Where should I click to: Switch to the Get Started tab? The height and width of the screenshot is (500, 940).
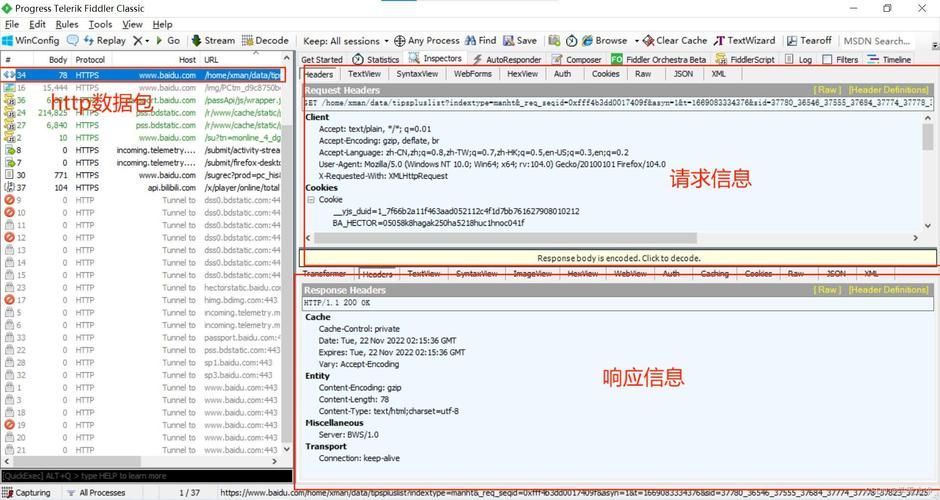(322, 59)
